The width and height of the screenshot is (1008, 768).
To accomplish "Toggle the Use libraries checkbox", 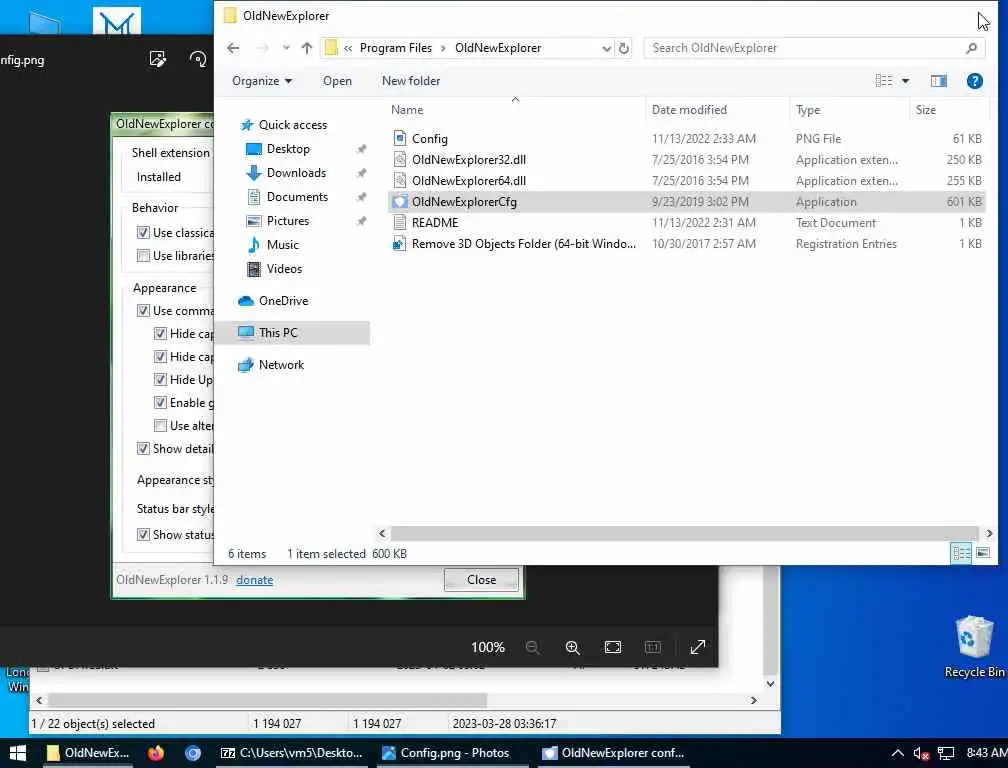I will pyautogui.click(x=143, y=256).
